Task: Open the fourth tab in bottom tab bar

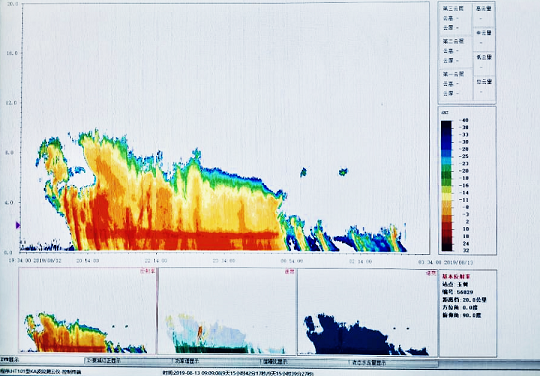Action: click(x=303, y=362)
